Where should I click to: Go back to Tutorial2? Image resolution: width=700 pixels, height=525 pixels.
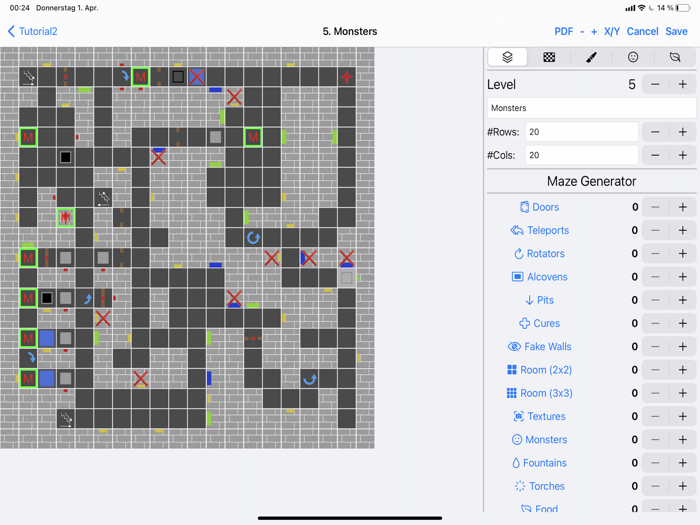tap(33, 31)
